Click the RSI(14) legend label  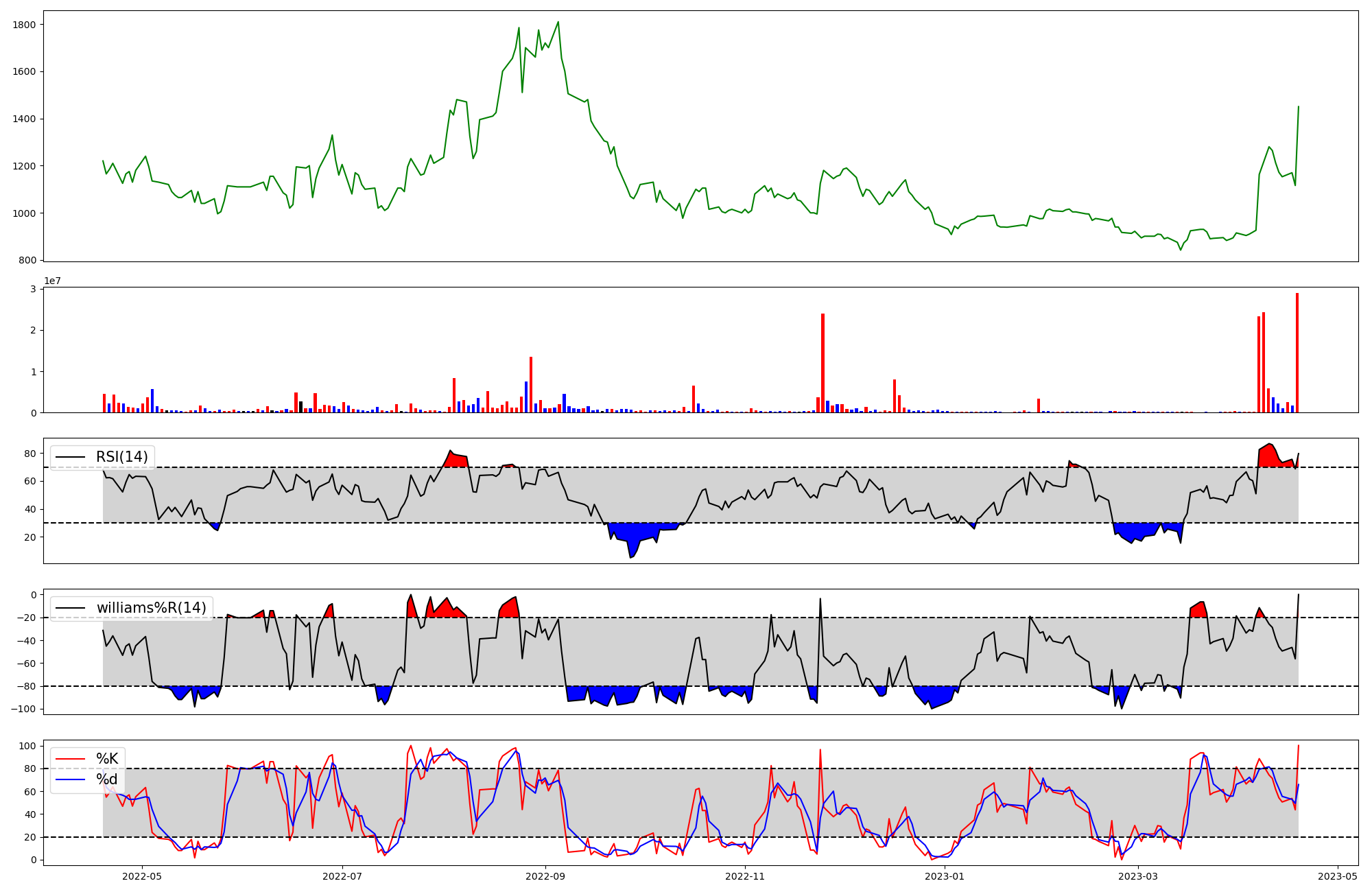click(x=122, y=457)
